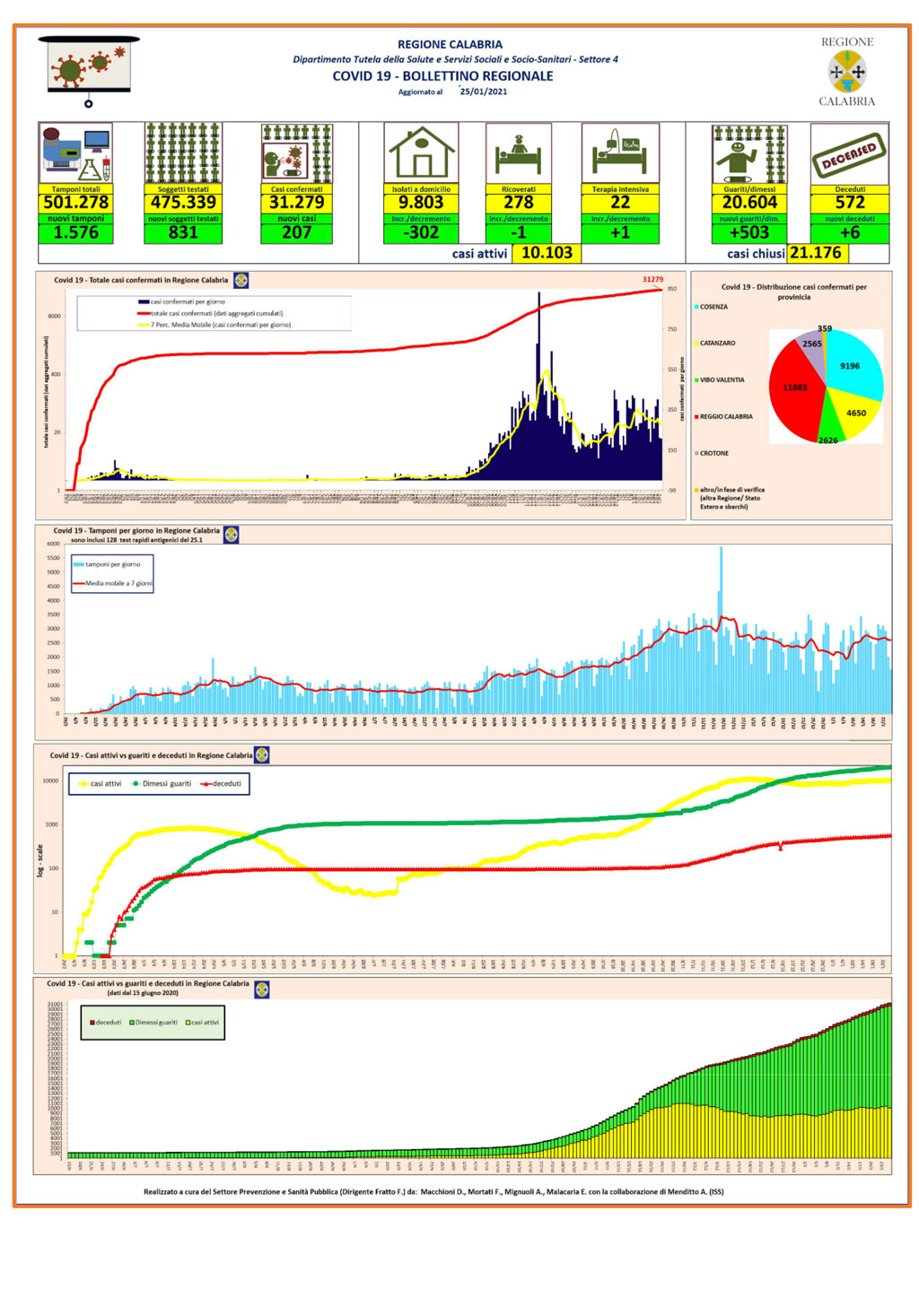
Task: Click the cyan Cosenza pie slice
Action: click(x=853, y=362)
